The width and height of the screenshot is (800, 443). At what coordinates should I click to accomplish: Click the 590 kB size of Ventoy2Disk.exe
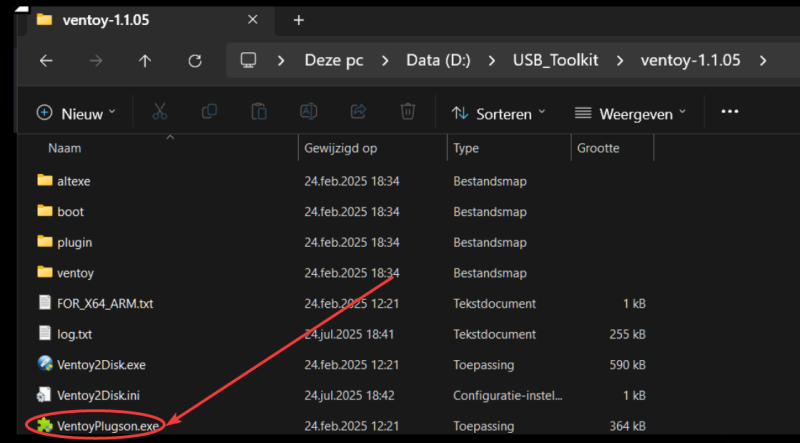coord(628,365)
